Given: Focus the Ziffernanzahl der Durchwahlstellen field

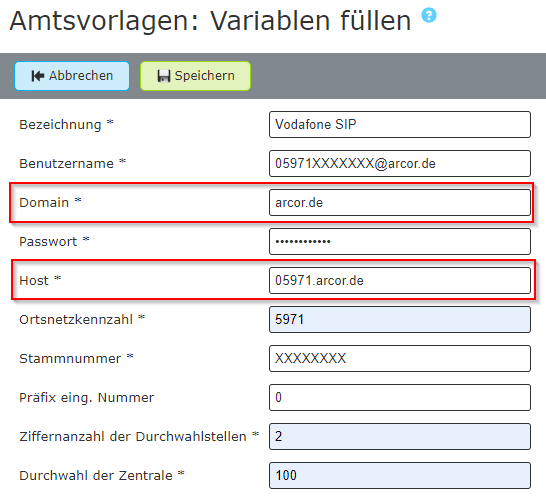Looking at the screenshot, I should (x=400, y=436).
